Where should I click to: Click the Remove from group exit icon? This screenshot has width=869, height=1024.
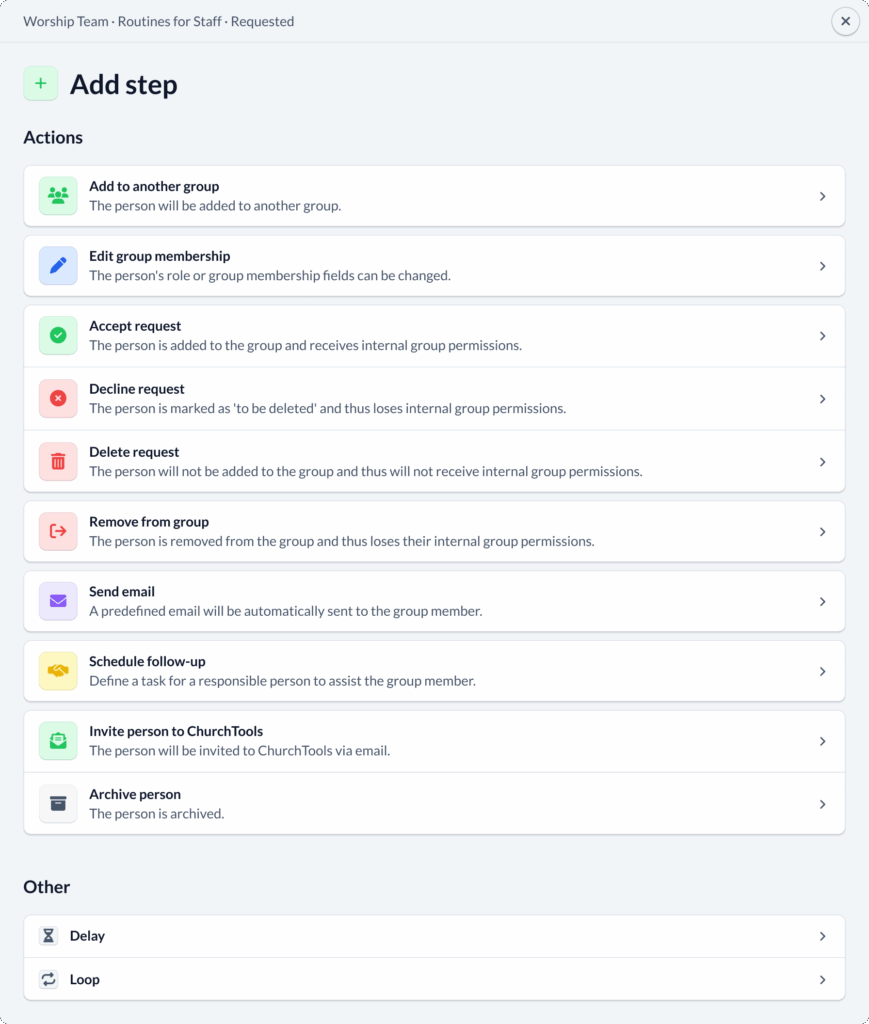[58, 532]
